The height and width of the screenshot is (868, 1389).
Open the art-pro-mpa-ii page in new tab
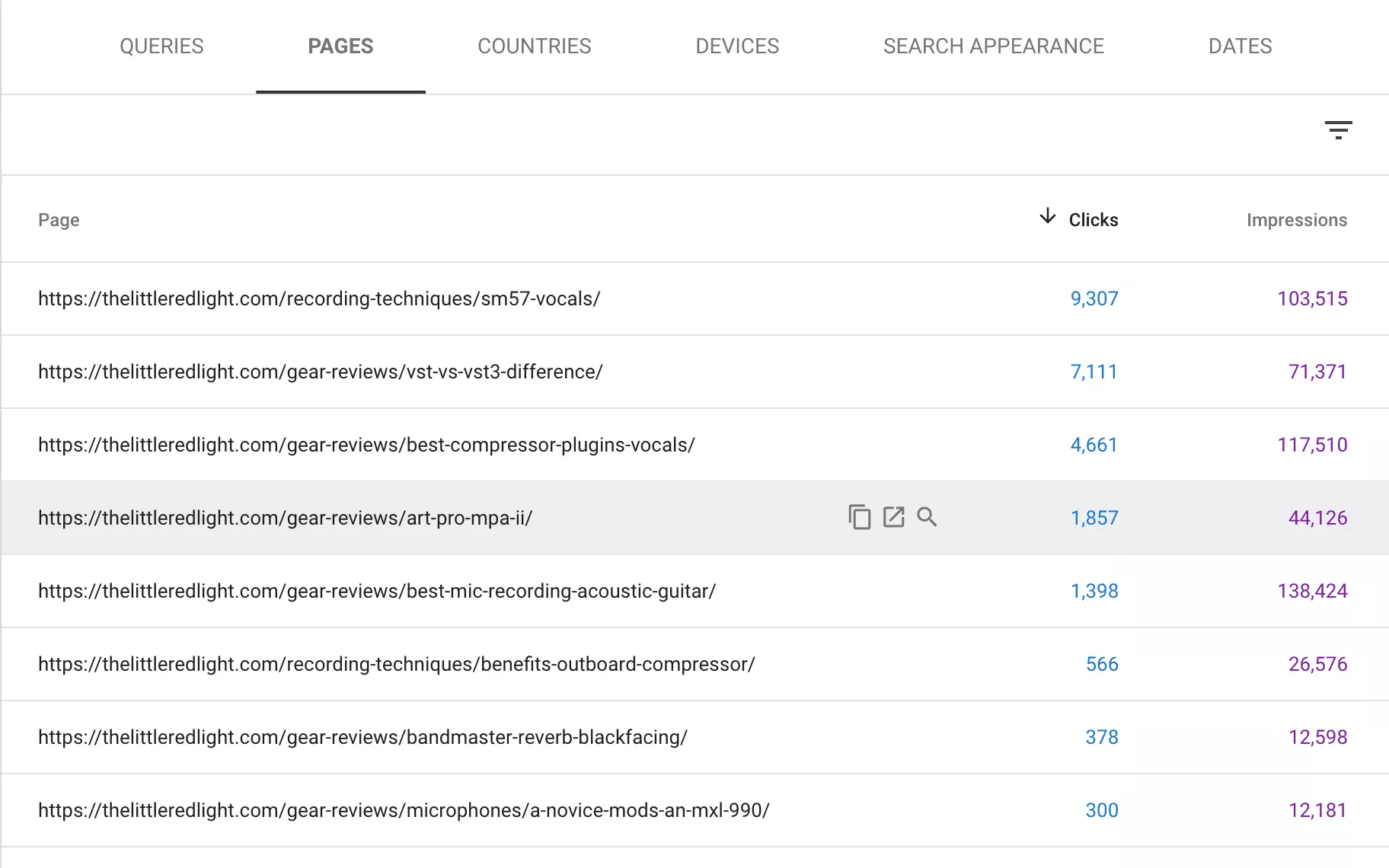(893, 518)
